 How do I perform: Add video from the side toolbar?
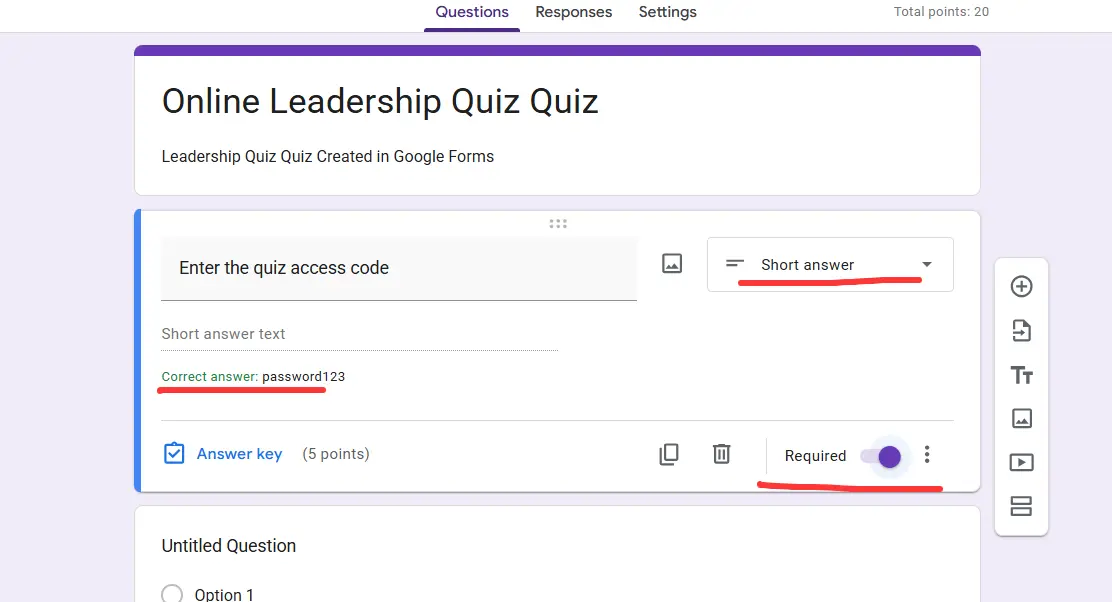click(1021, 462)
